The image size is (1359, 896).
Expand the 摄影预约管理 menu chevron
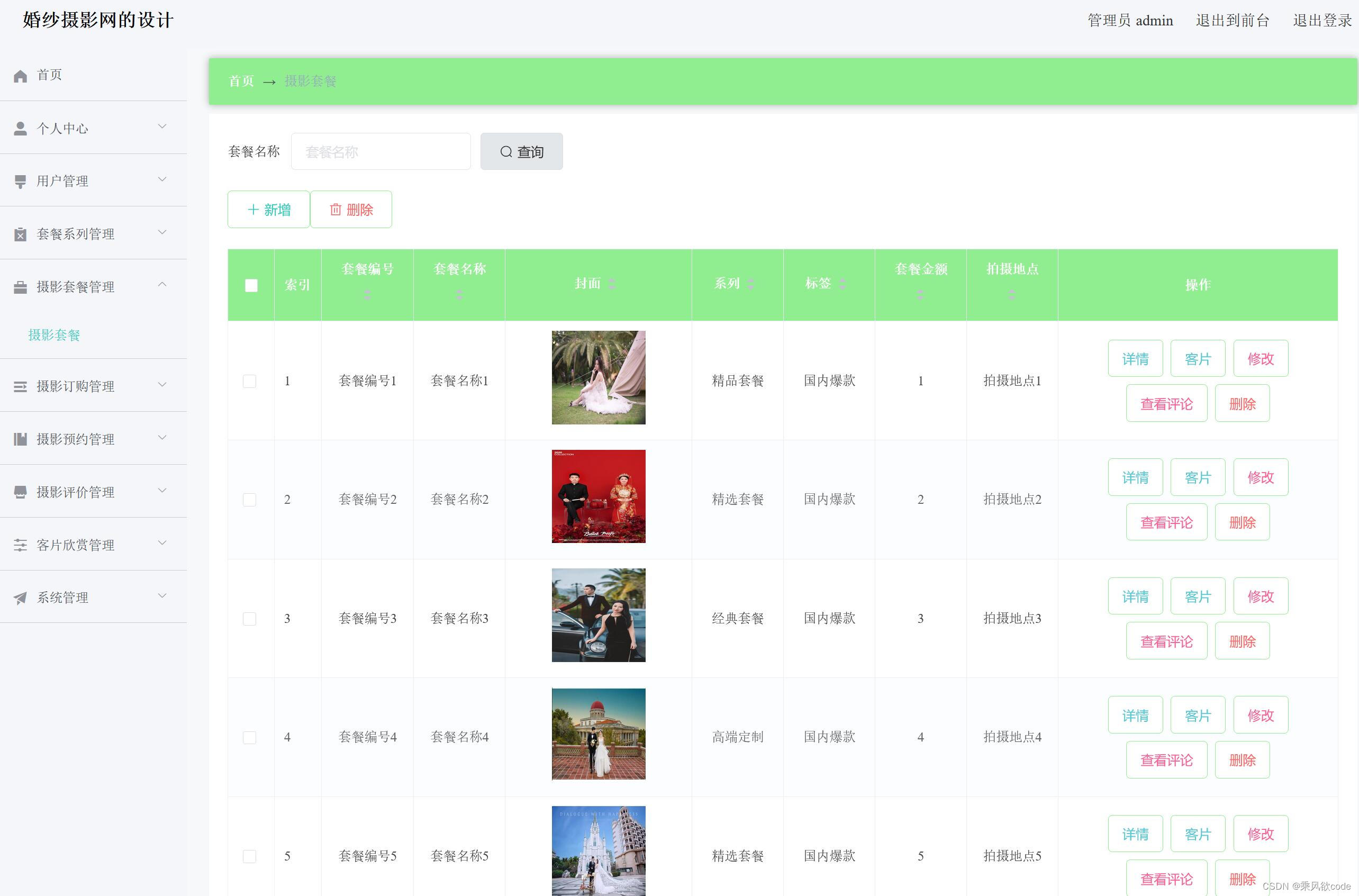coord(162,438)
